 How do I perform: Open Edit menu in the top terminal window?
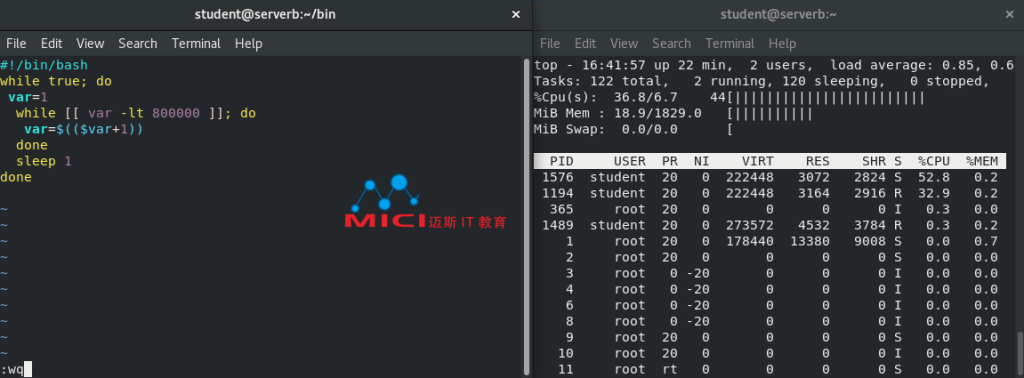coord(585,44)
